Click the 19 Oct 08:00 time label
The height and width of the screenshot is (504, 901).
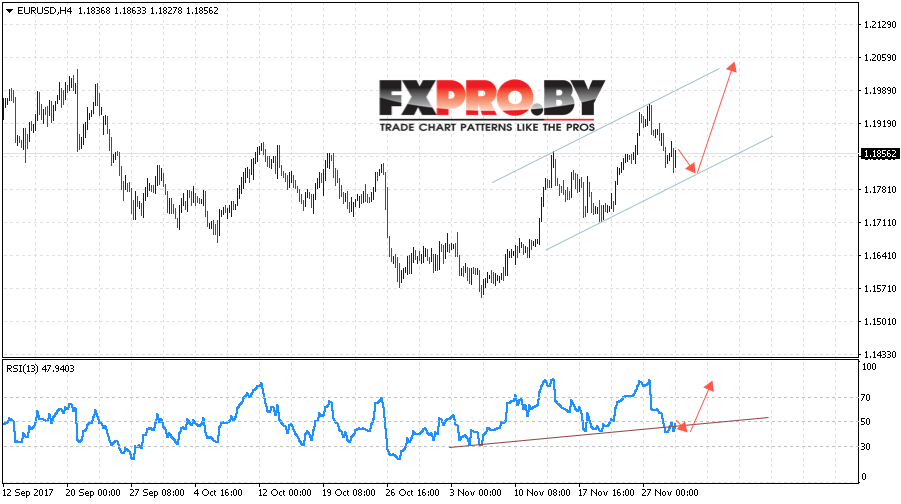[x=349, y=493]
